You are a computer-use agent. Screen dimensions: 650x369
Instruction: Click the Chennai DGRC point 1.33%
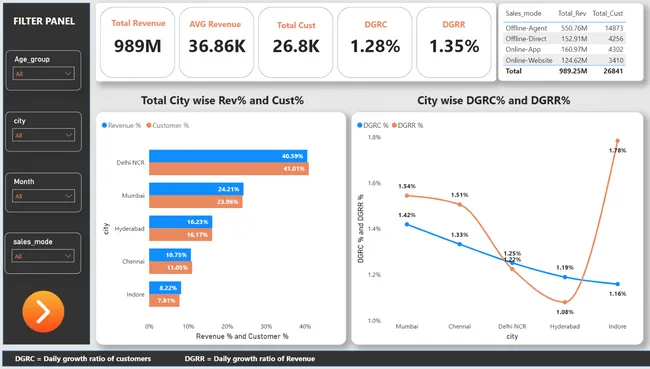pyautogui.click(x=459, y=244)
